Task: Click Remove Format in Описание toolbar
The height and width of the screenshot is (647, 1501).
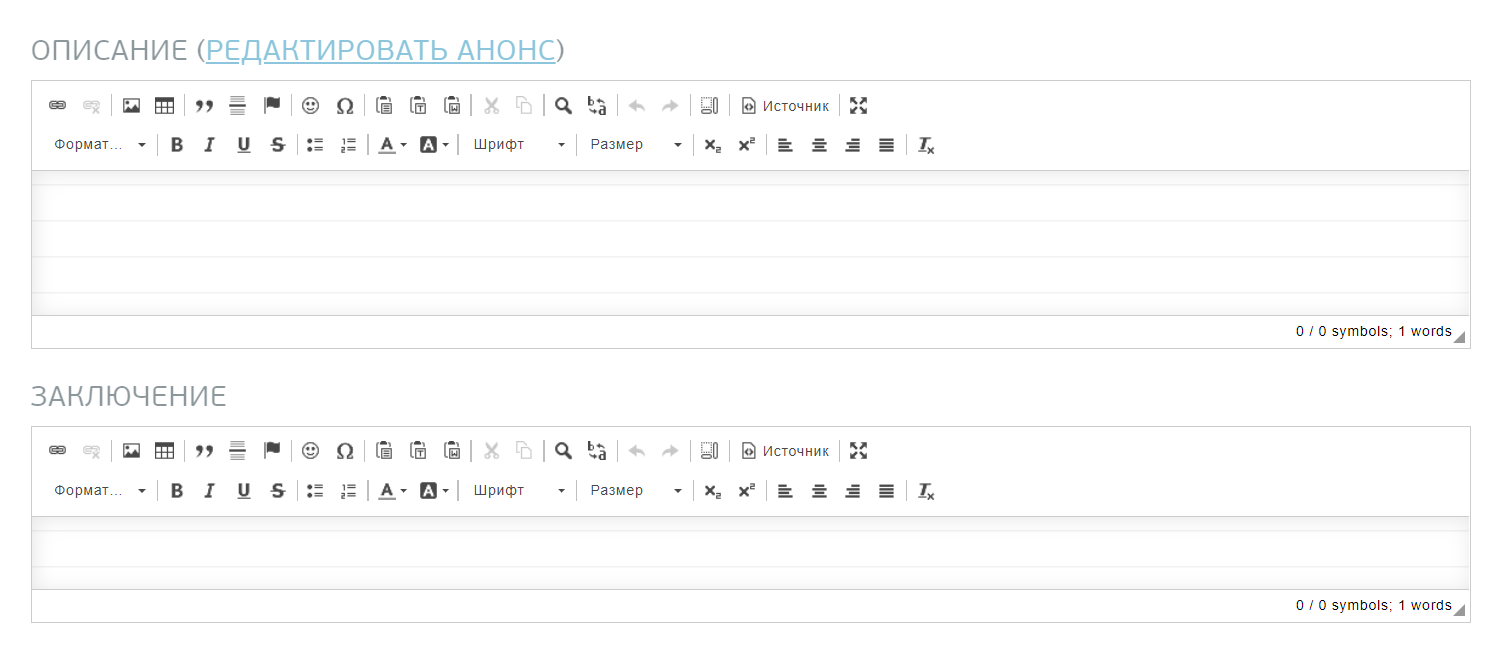Action: coord(926,146)
